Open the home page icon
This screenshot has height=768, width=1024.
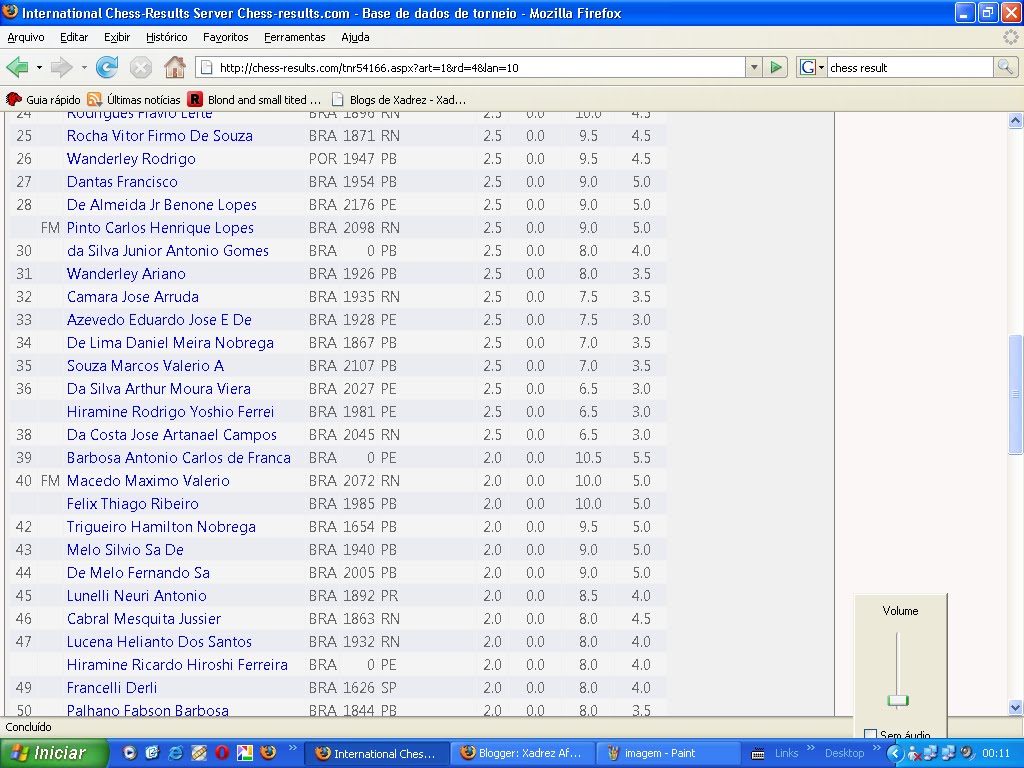point(174,67)
